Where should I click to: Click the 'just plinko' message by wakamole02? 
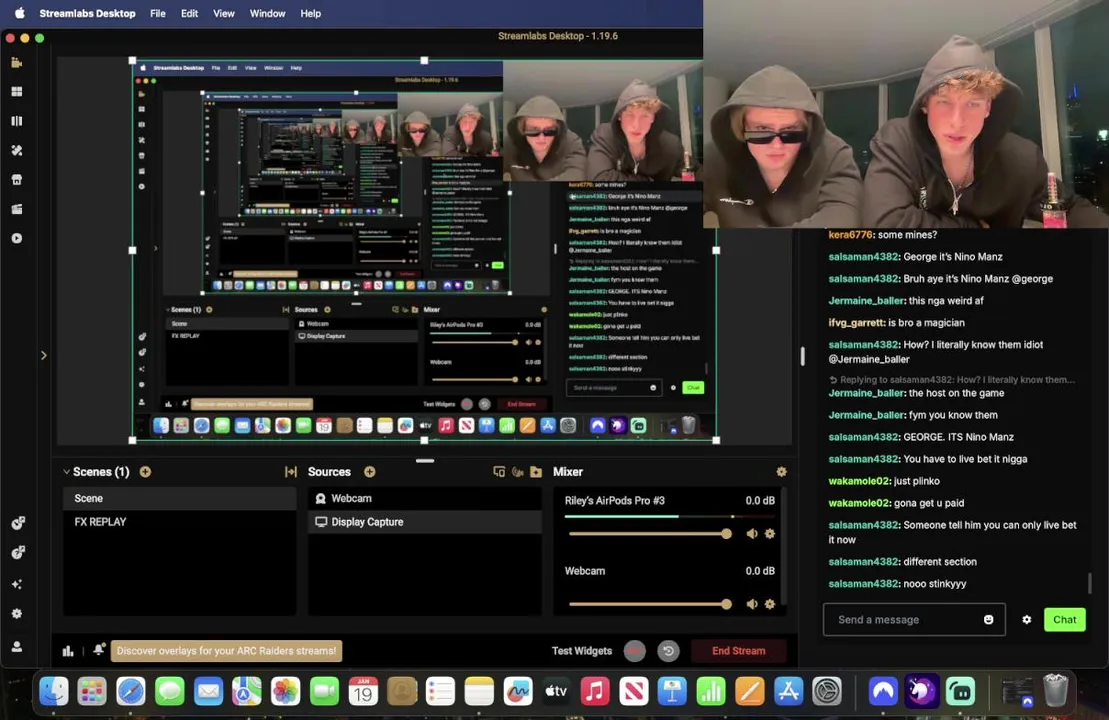[x=917, y=481]
